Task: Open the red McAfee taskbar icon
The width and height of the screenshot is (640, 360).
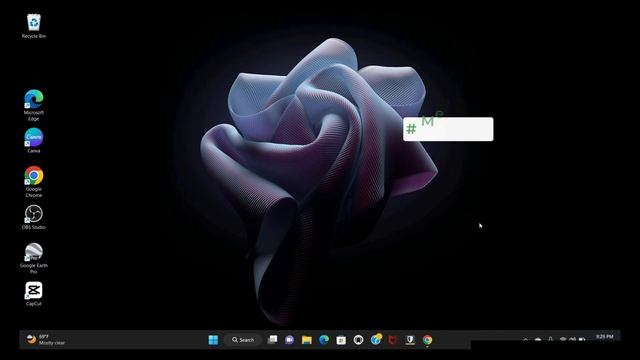Action: click(x=393, y=340)
